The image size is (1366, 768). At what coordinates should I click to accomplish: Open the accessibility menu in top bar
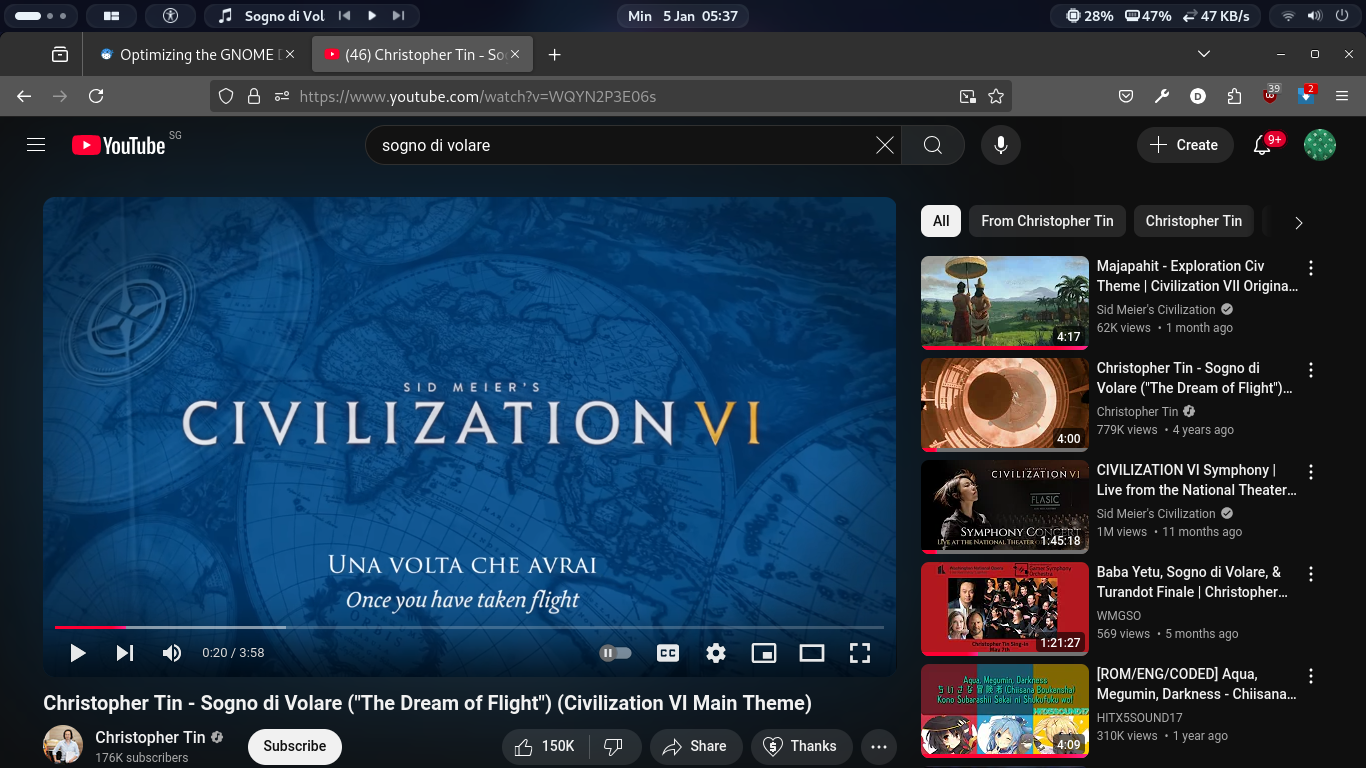click(x=170, y=16)
